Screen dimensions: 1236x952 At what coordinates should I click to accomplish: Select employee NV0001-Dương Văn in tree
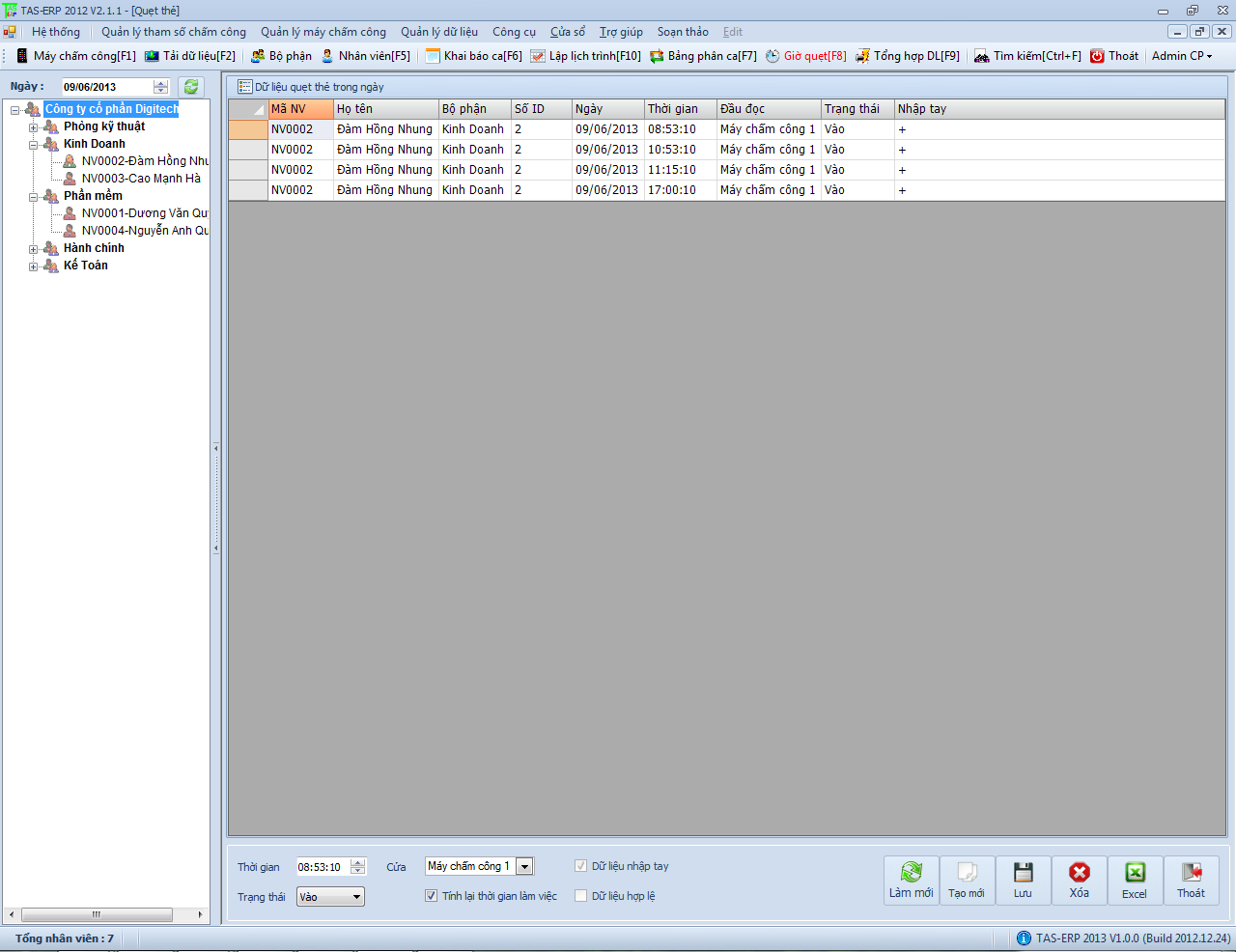point(145,213)
